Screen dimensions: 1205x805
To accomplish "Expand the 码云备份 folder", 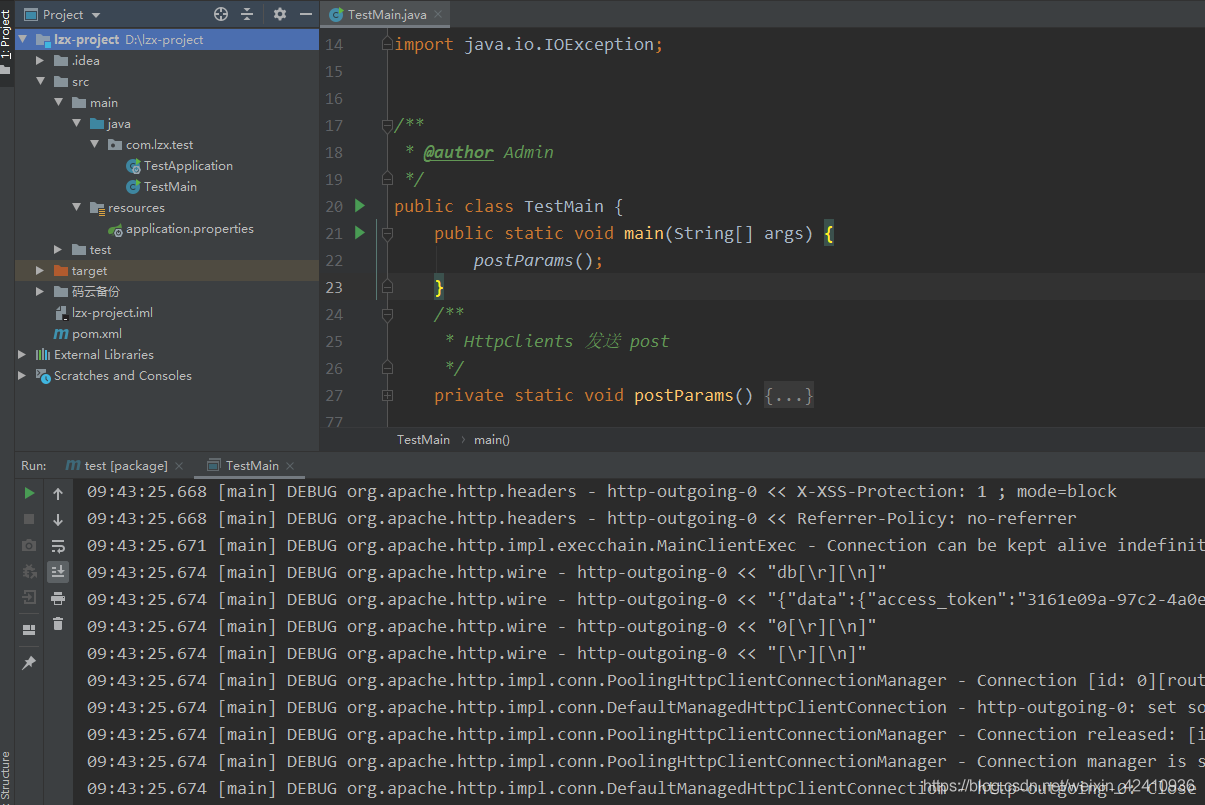I will (x=40, y=291).
